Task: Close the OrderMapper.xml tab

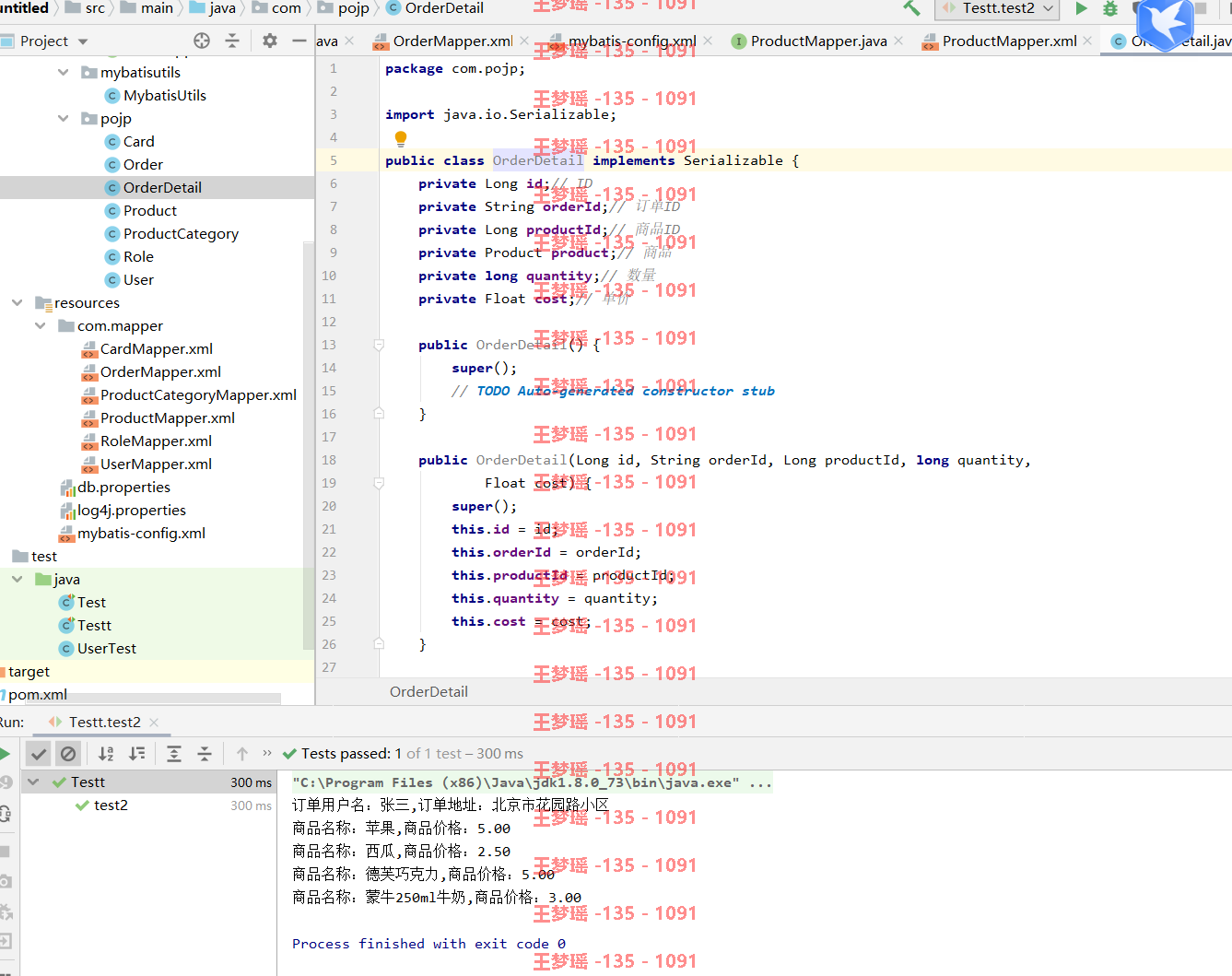Action: tap(524, 41)
